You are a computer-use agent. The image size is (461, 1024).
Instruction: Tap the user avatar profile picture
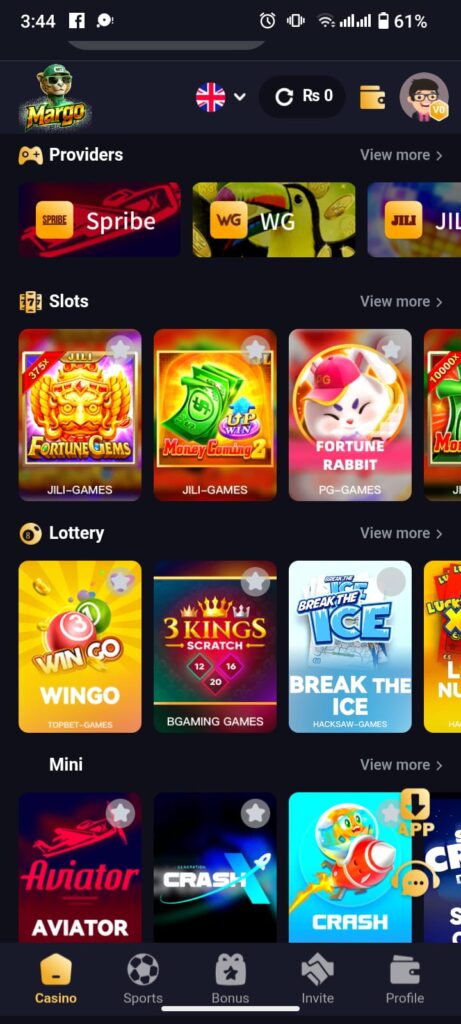[x=424, y=97]
